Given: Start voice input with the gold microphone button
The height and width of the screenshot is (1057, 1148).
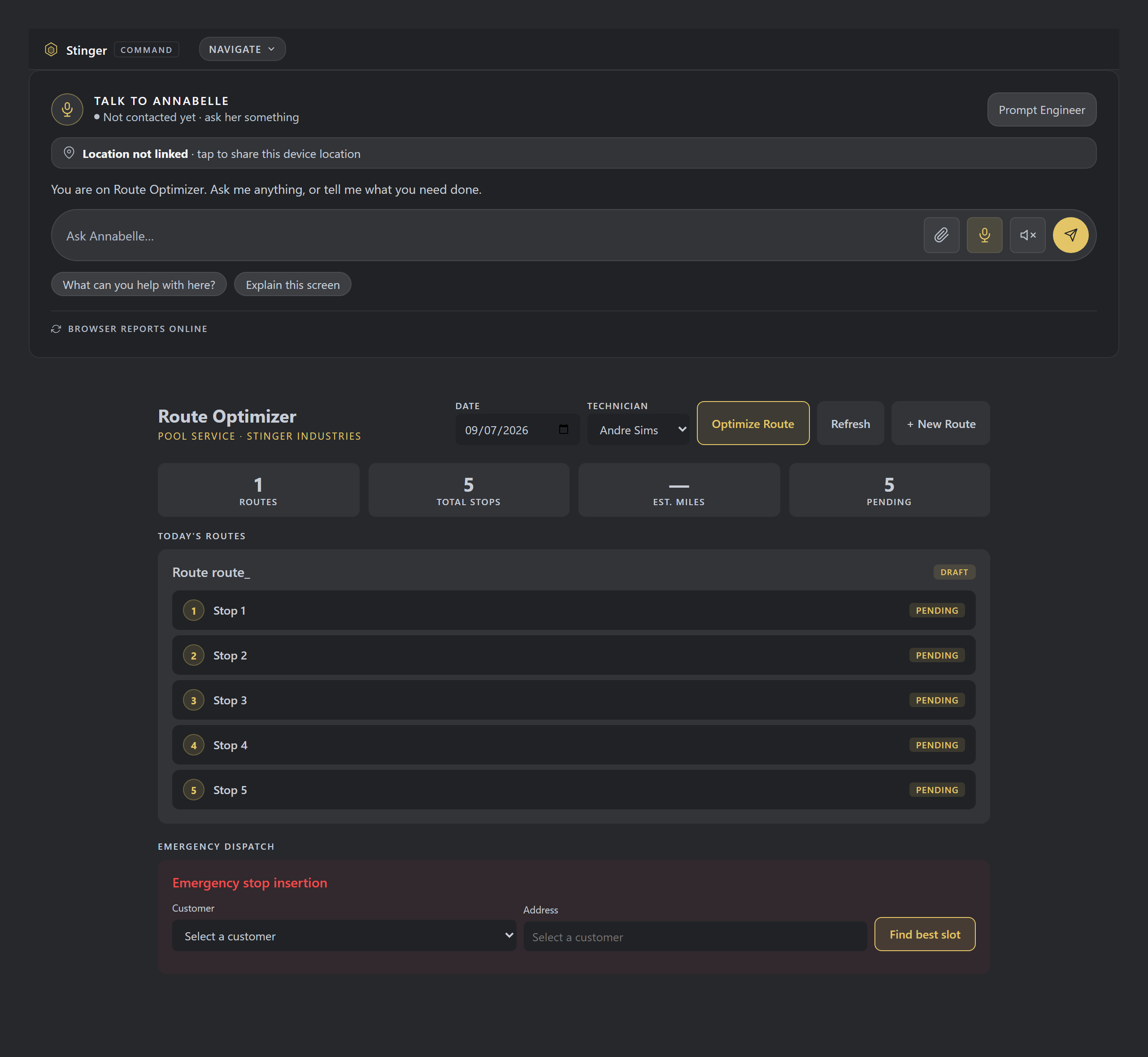Looking at the screenshot, I should point(984,235).
